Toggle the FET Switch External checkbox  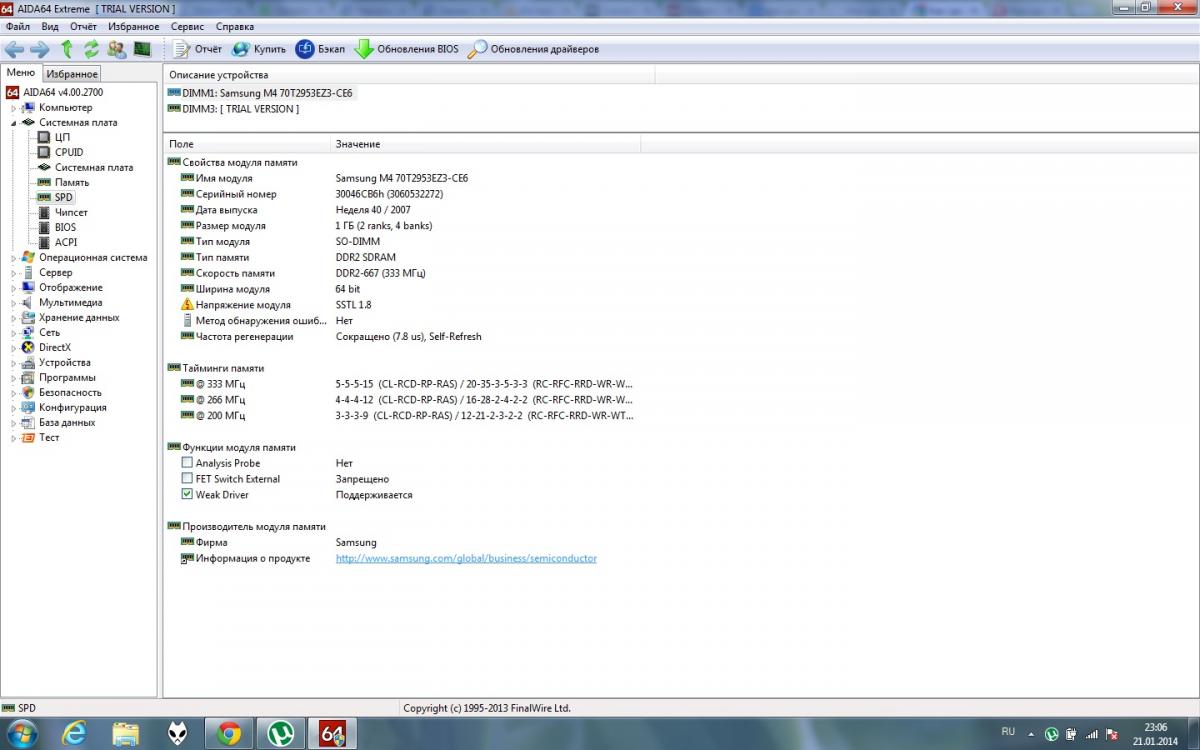(187, 479)
